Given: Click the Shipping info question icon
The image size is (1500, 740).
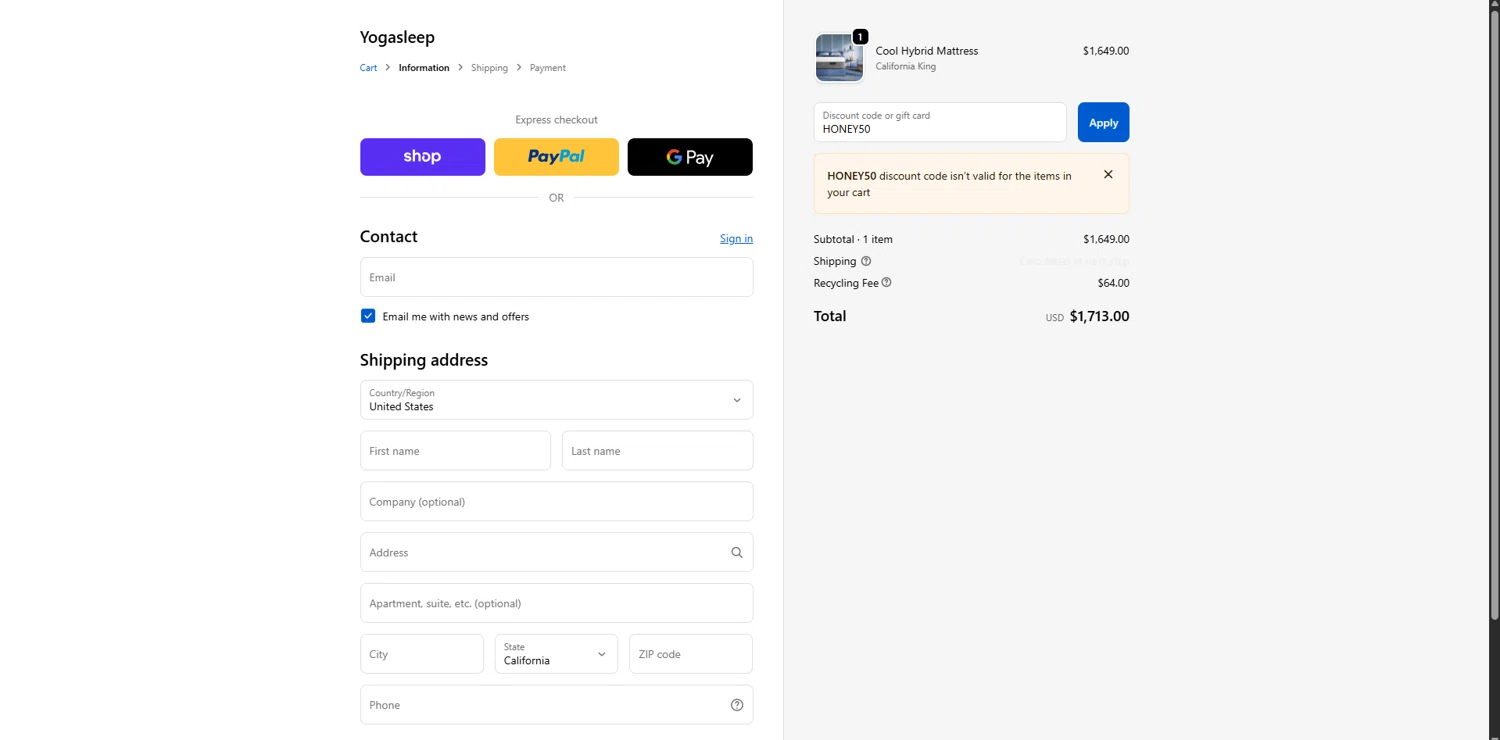Looking at the screenshot, I should 866,261.
